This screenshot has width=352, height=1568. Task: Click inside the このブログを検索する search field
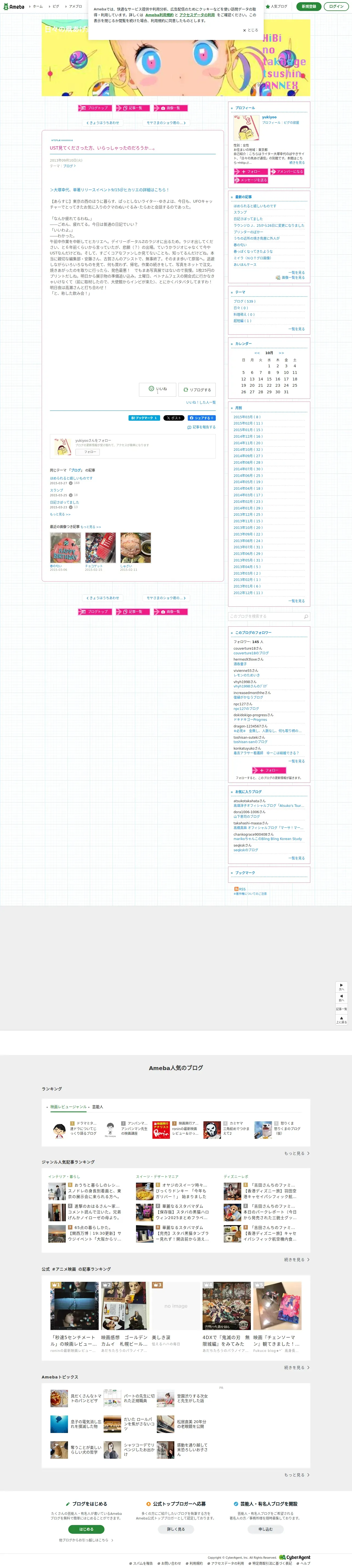(x=265, y=616)
